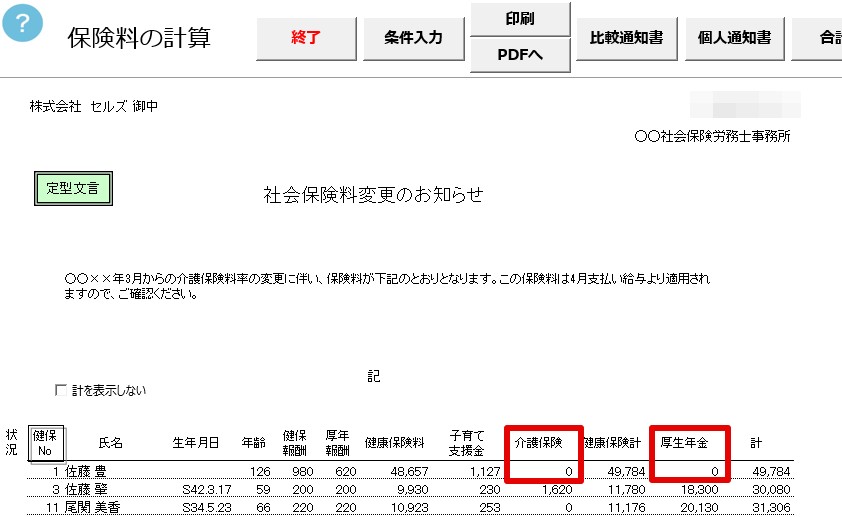Tick the 計を表示しない checkbox
Viewport: 842px width, 517px height.
61,390
